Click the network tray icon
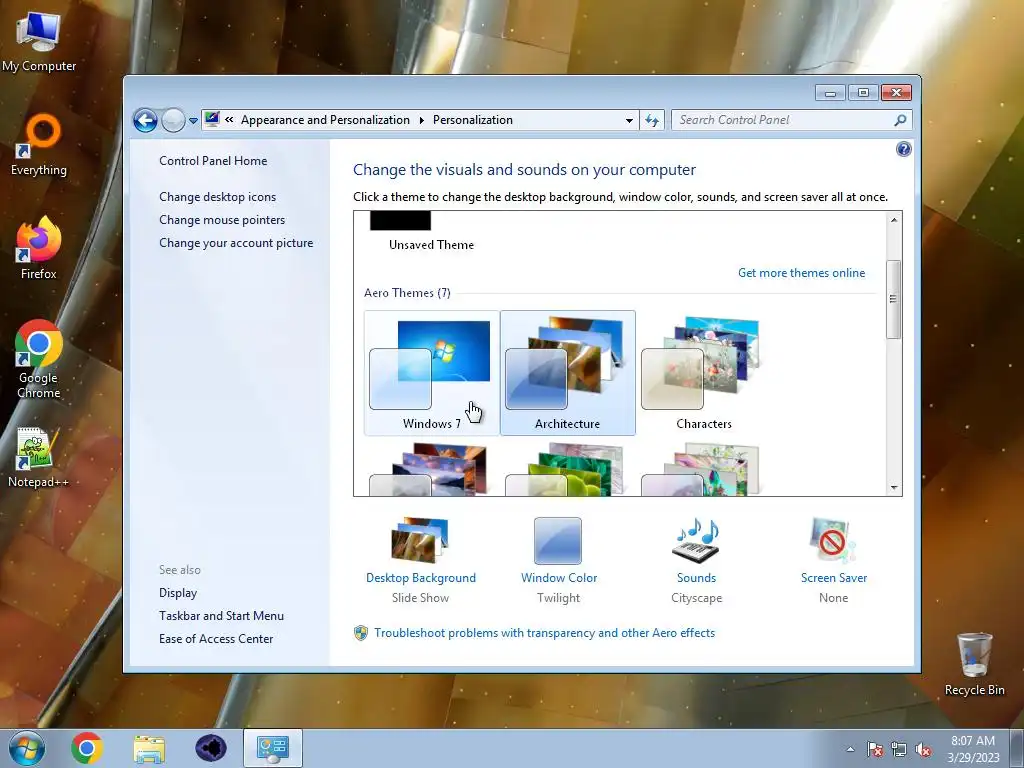 point(899,750)
